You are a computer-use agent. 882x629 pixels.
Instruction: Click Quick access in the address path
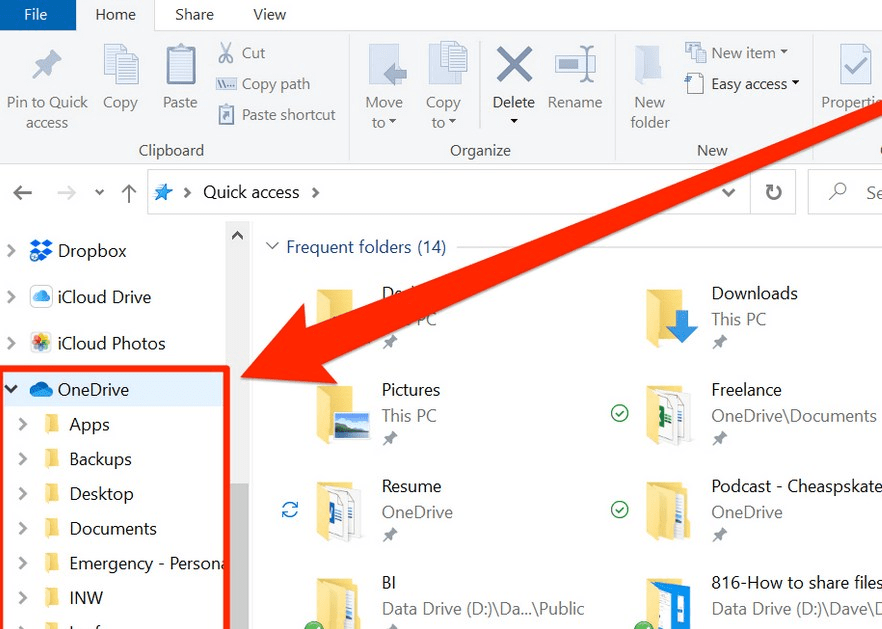(251, 192)
